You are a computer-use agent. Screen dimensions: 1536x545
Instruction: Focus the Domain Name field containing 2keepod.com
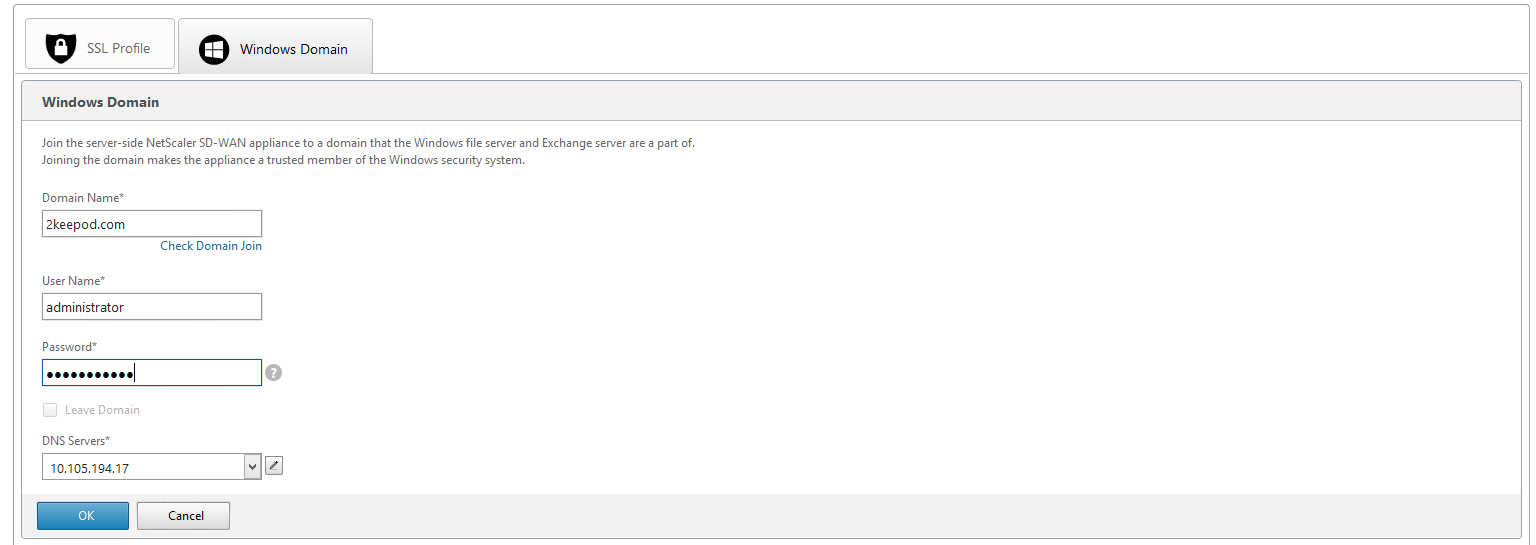click(152, 224)
